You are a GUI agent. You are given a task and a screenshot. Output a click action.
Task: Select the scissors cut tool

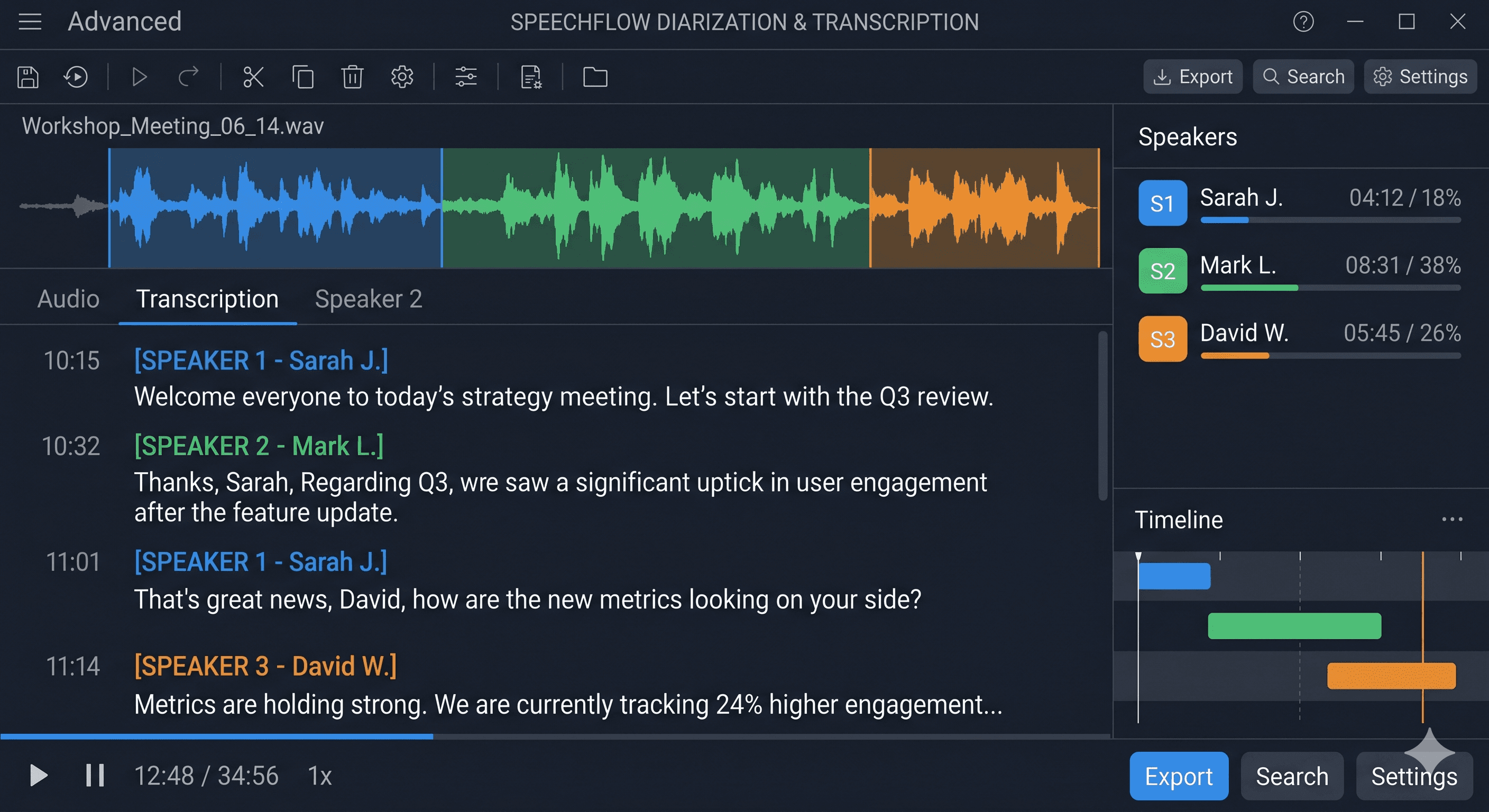point(253,77)
